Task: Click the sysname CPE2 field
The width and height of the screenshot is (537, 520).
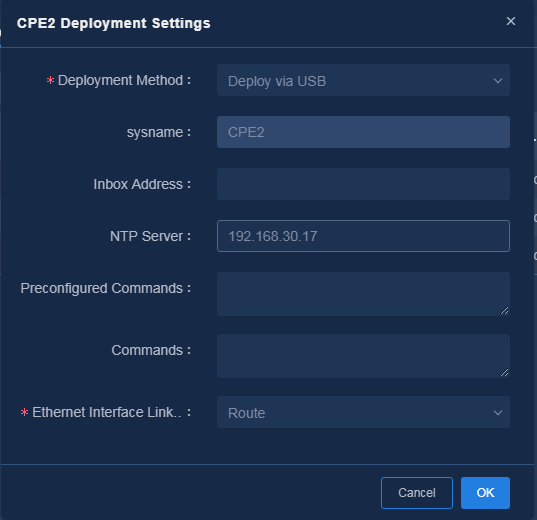Action: [x=363, y=132]
